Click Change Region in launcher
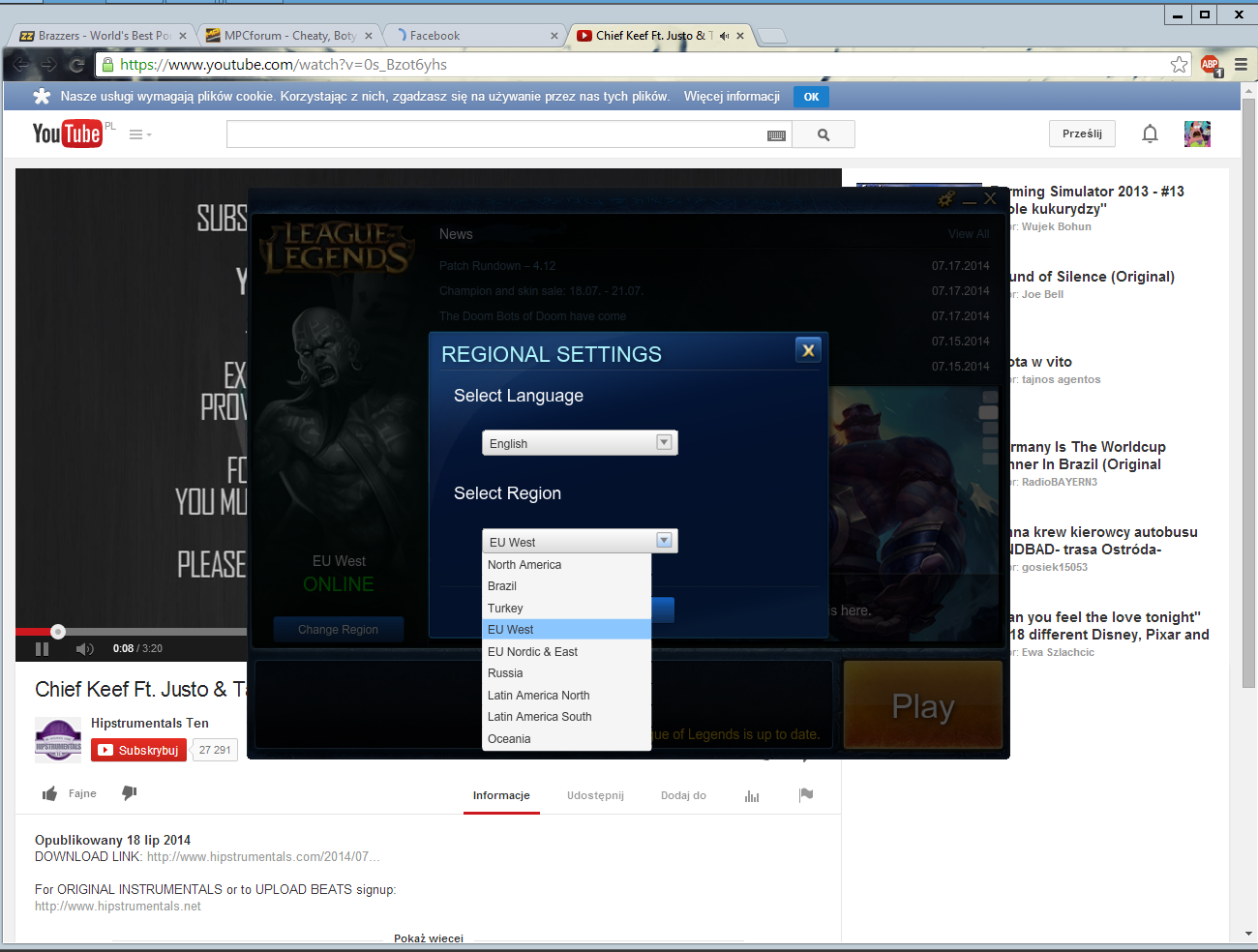The image size is (1258, 952). point(338,630)
